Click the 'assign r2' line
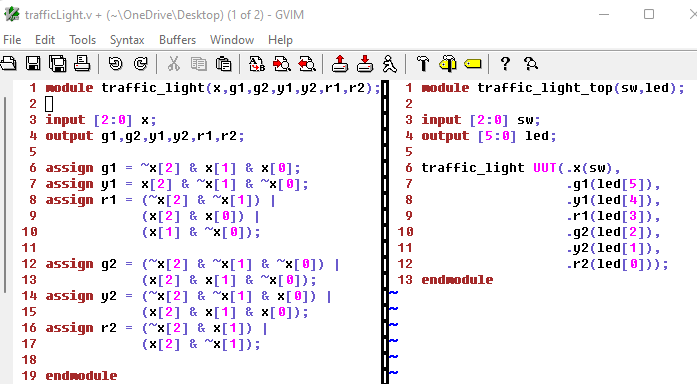This screenshot has width=697, height=384. [157, 328]
